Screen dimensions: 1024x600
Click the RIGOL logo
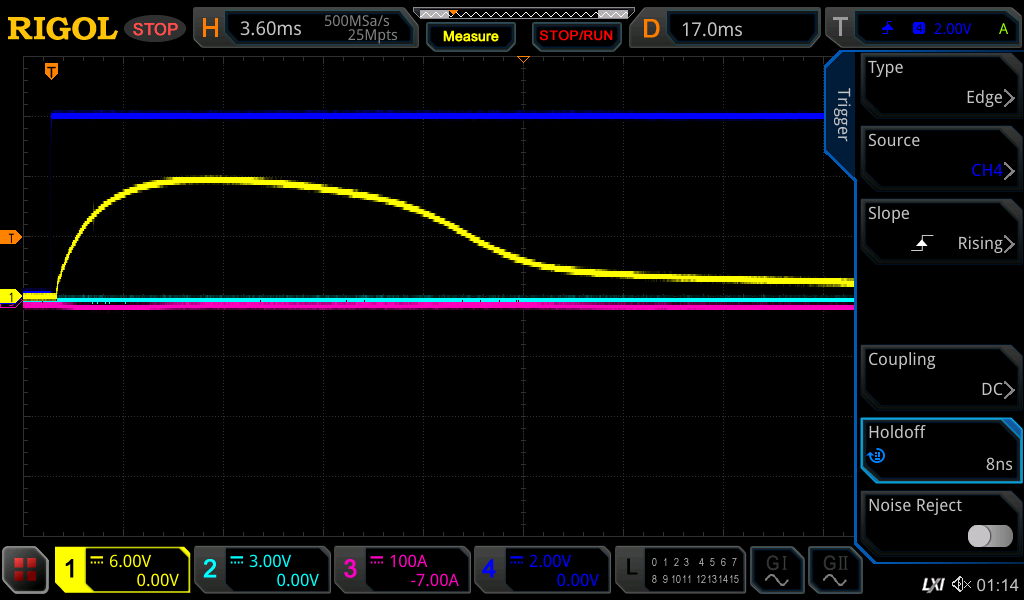click(x=62, y=28)
